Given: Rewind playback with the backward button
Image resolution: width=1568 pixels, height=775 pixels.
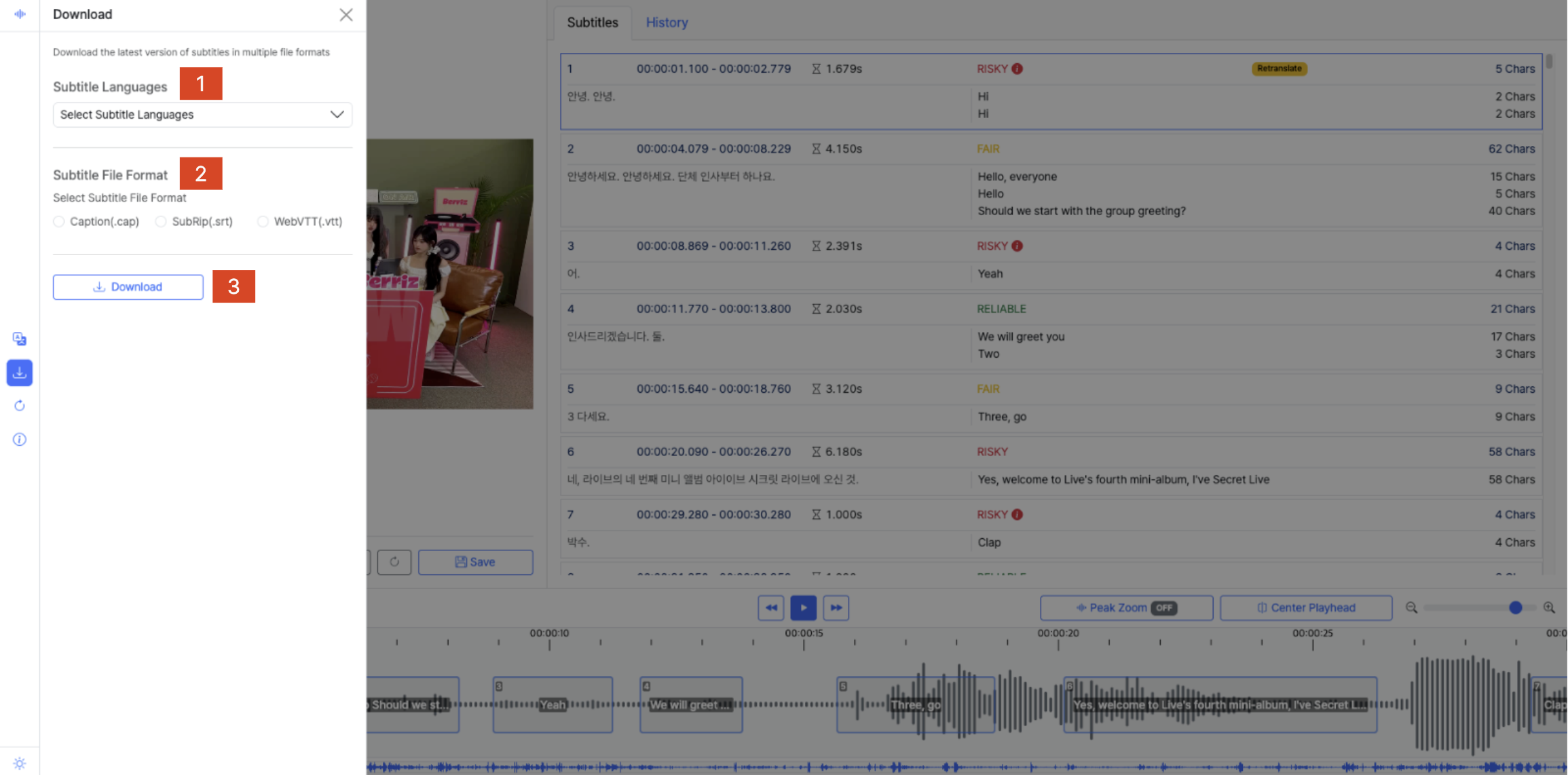Looking at the screenshot, I should (x=771, y=607).
